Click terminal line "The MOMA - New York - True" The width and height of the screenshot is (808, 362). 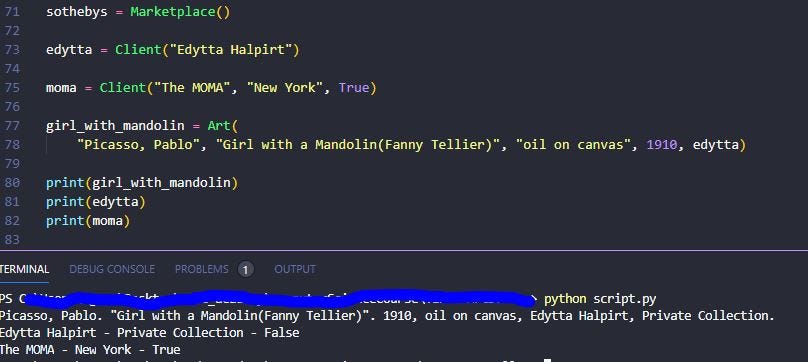(x=90, y=350)
